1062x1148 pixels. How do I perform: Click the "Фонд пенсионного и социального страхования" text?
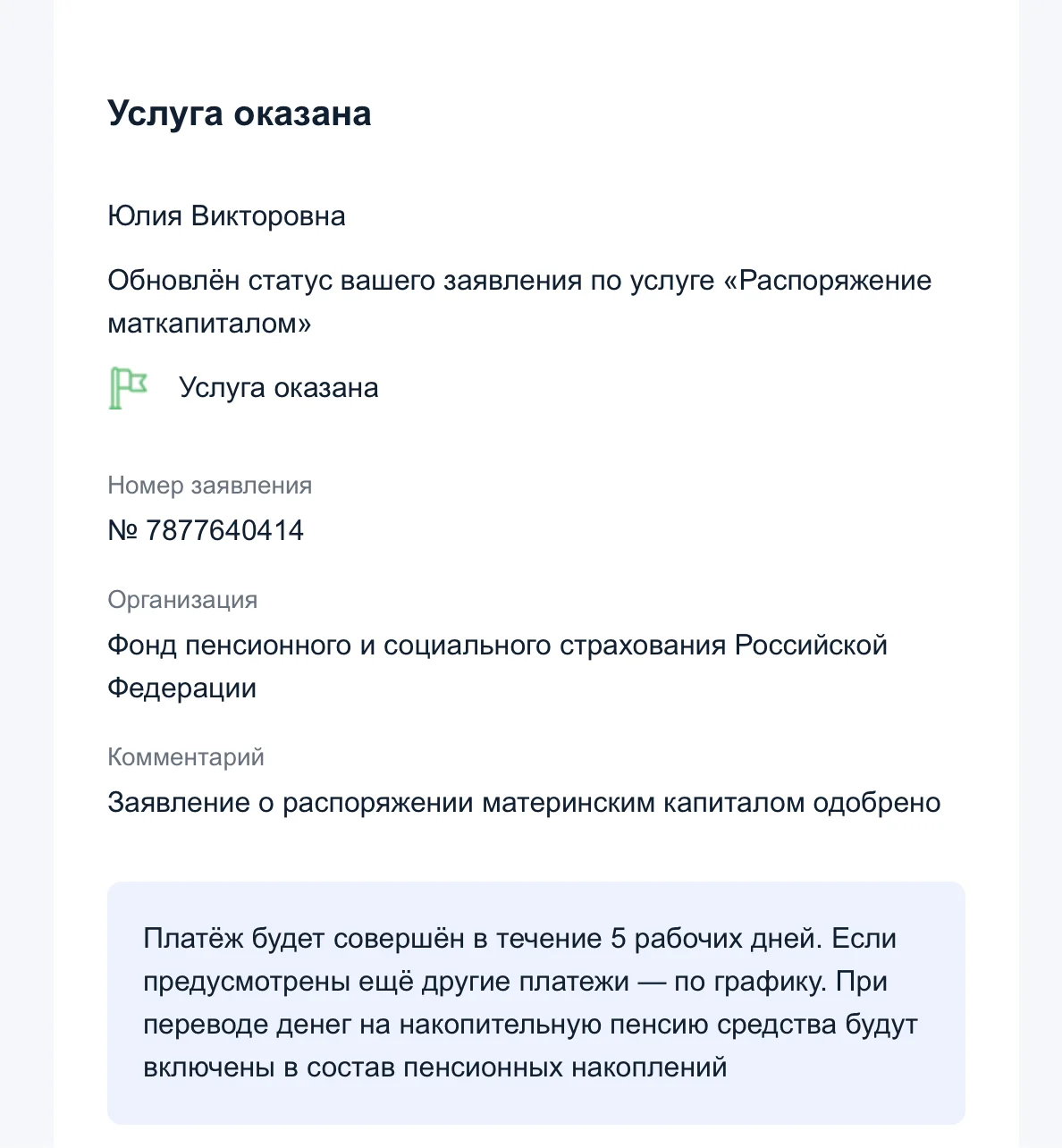click(417, 646)
